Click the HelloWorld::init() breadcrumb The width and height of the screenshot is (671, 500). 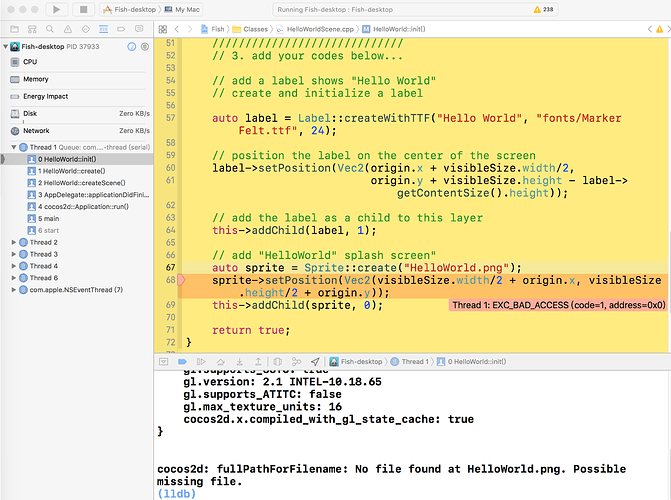(x=394, y=29)
